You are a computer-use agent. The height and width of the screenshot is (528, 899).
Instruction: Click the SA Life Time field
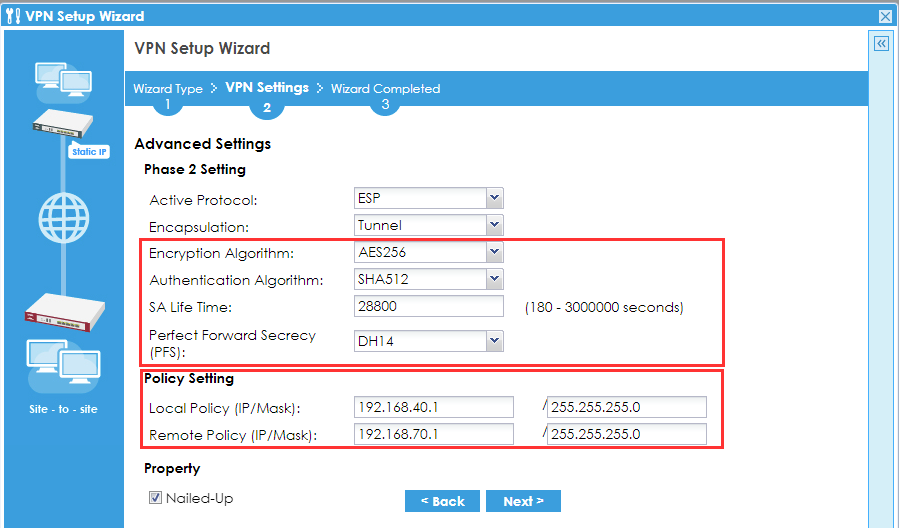pos(429,306)
